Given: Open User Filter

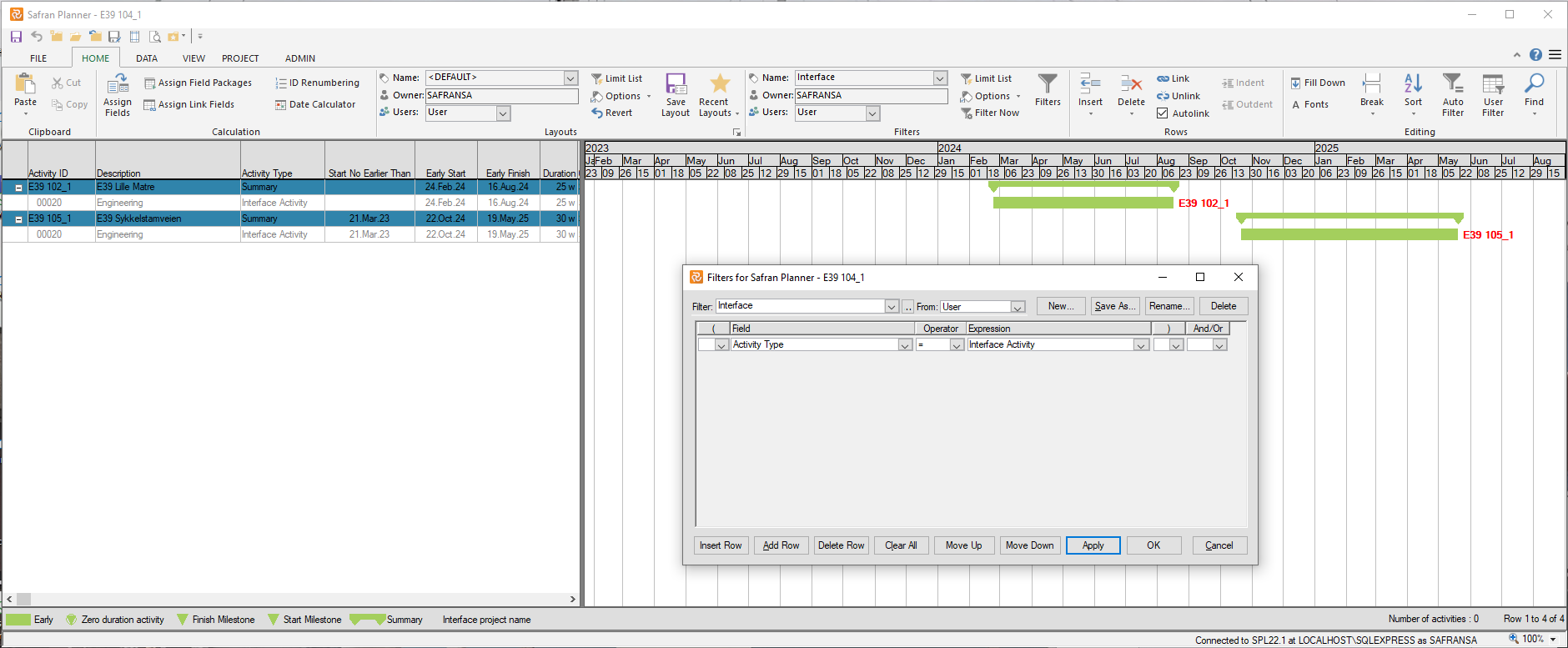Looking at the screenshot, I should click(1493, 94).
